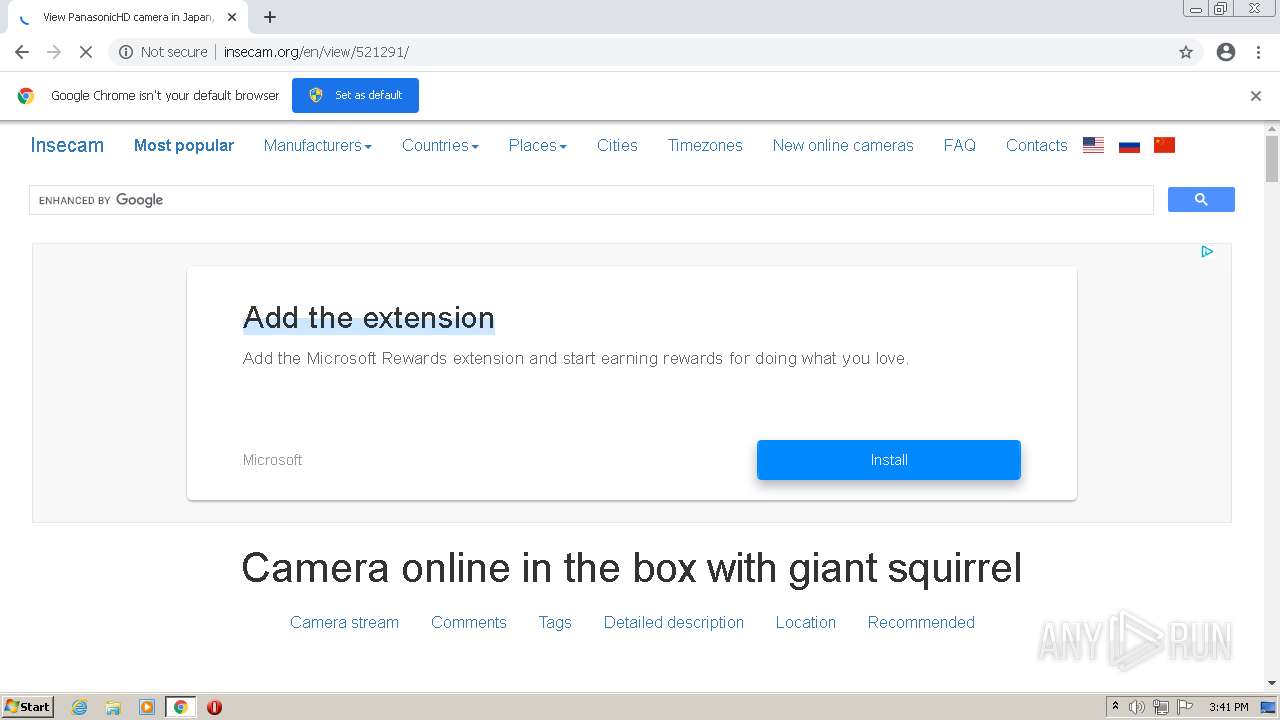Switch site language via Russian flag
The height and width of the screenshot is (720, 1280).
tap(1129, 145)
